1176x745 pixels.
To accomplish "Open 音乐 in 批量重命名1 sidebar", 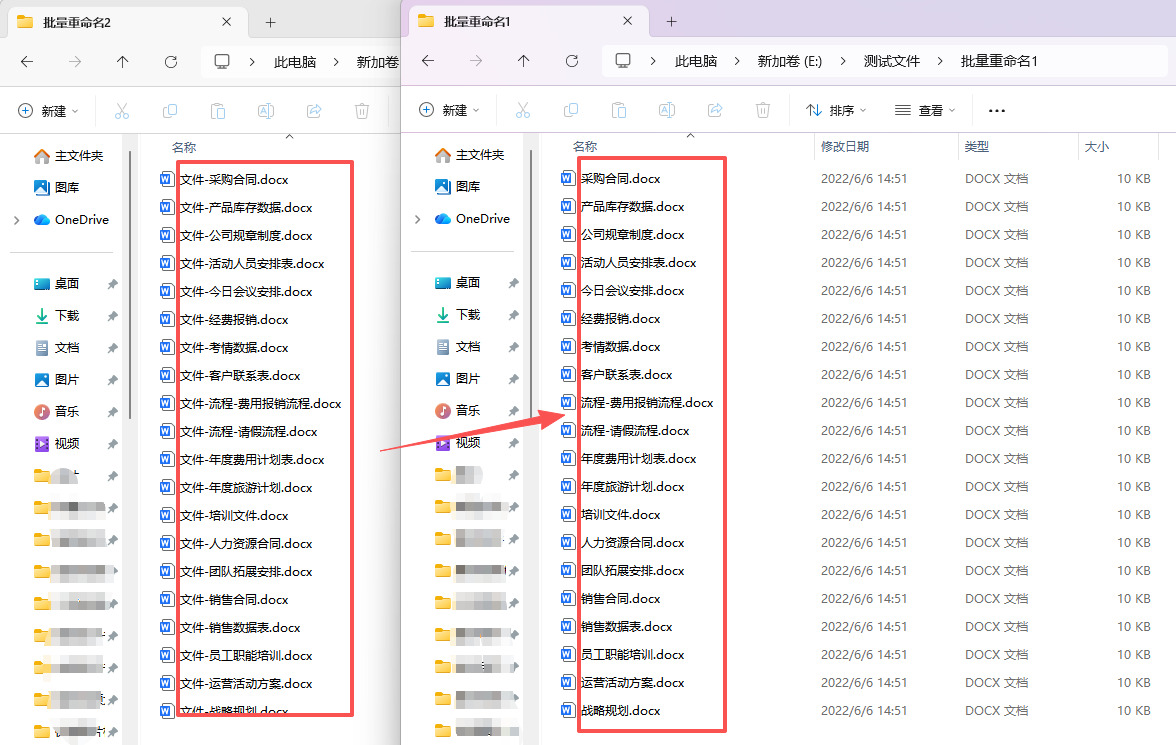I will click(x=458, y=410).
